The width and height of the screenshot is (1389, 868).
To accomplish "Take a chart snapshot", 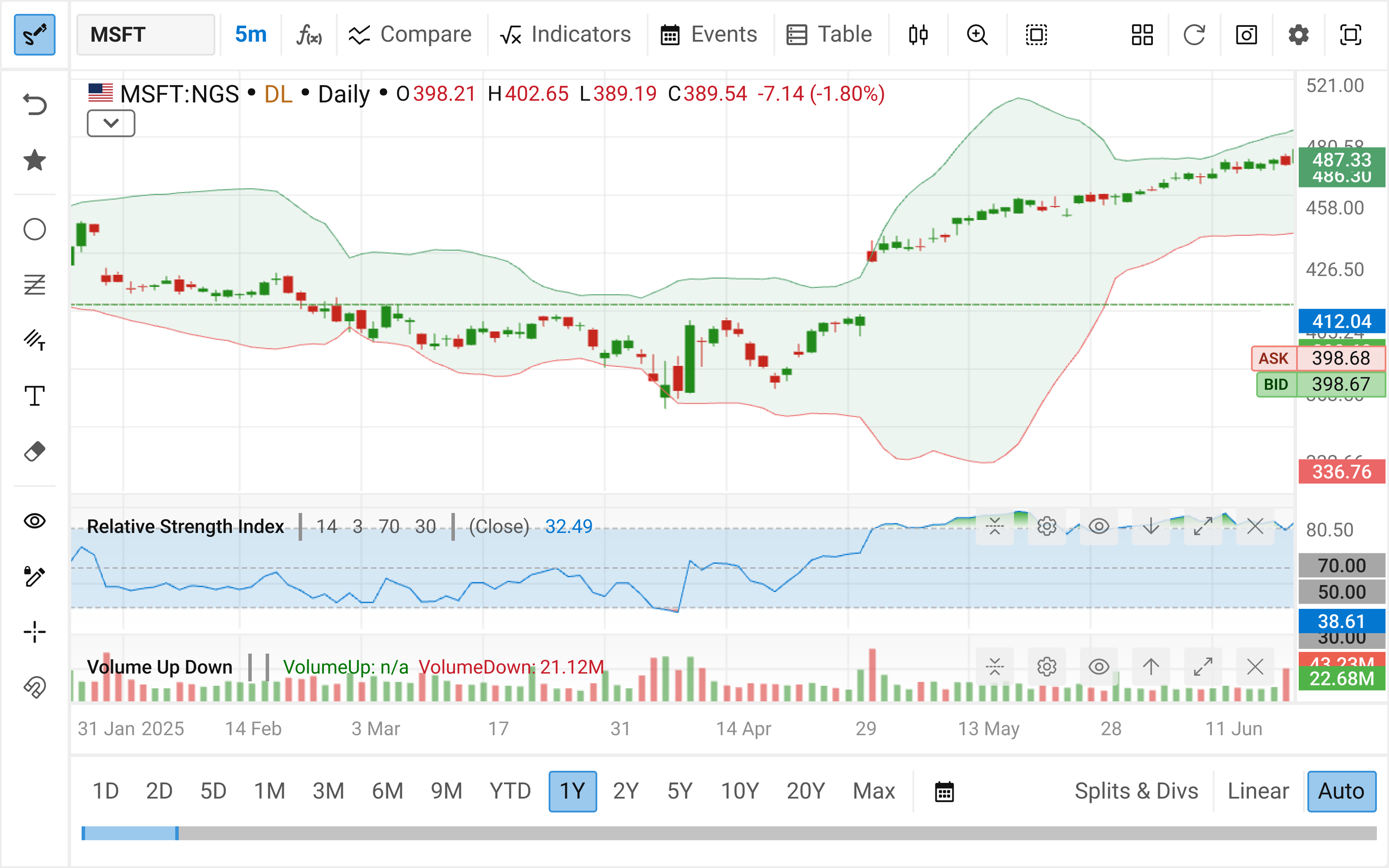I will [1247, 34].
